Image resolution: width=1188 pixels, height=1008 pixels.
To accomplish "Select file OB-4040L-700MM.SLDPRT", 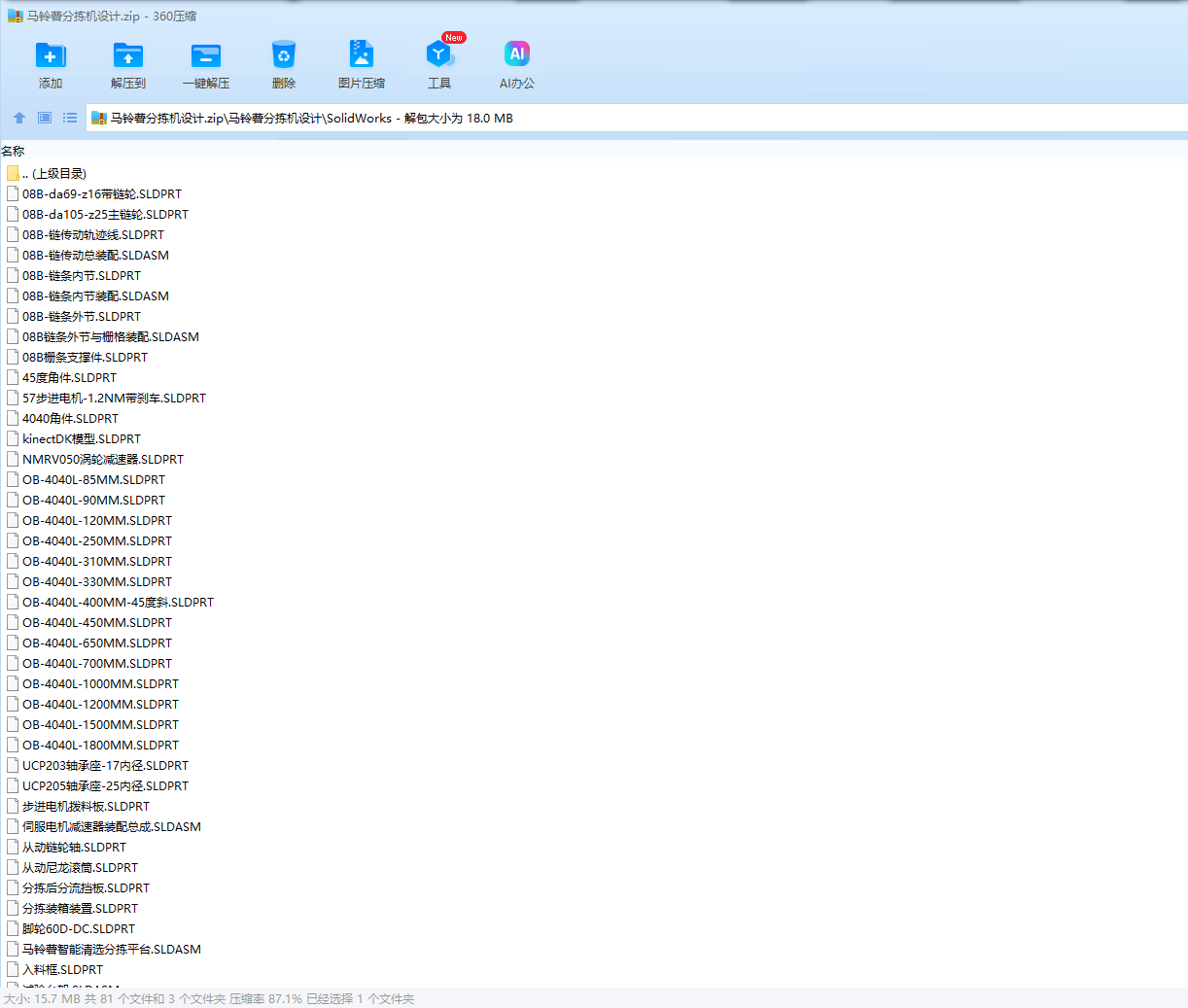I will point(97,664).
